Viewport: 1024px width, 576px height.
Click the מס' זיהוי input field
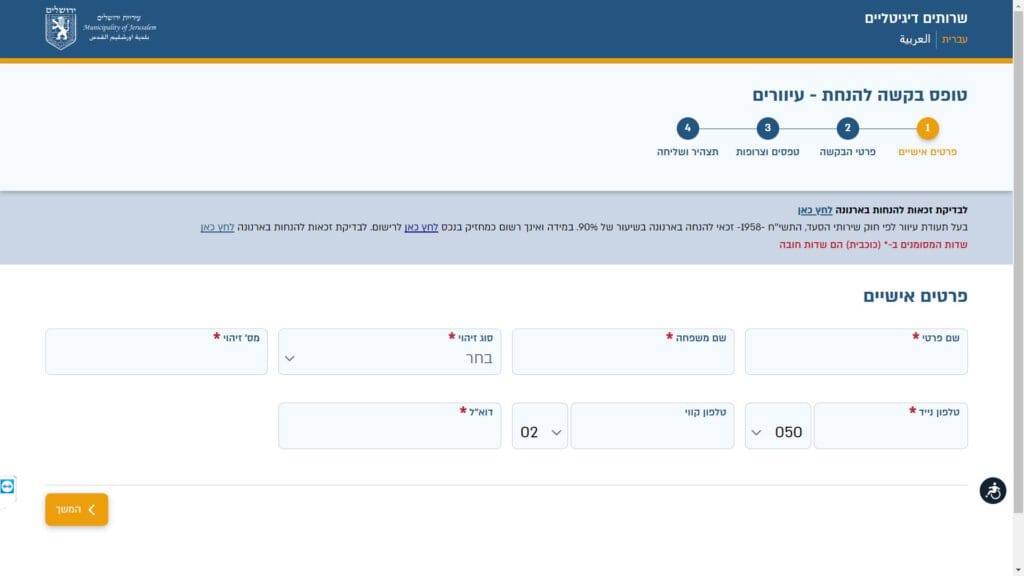156,357
